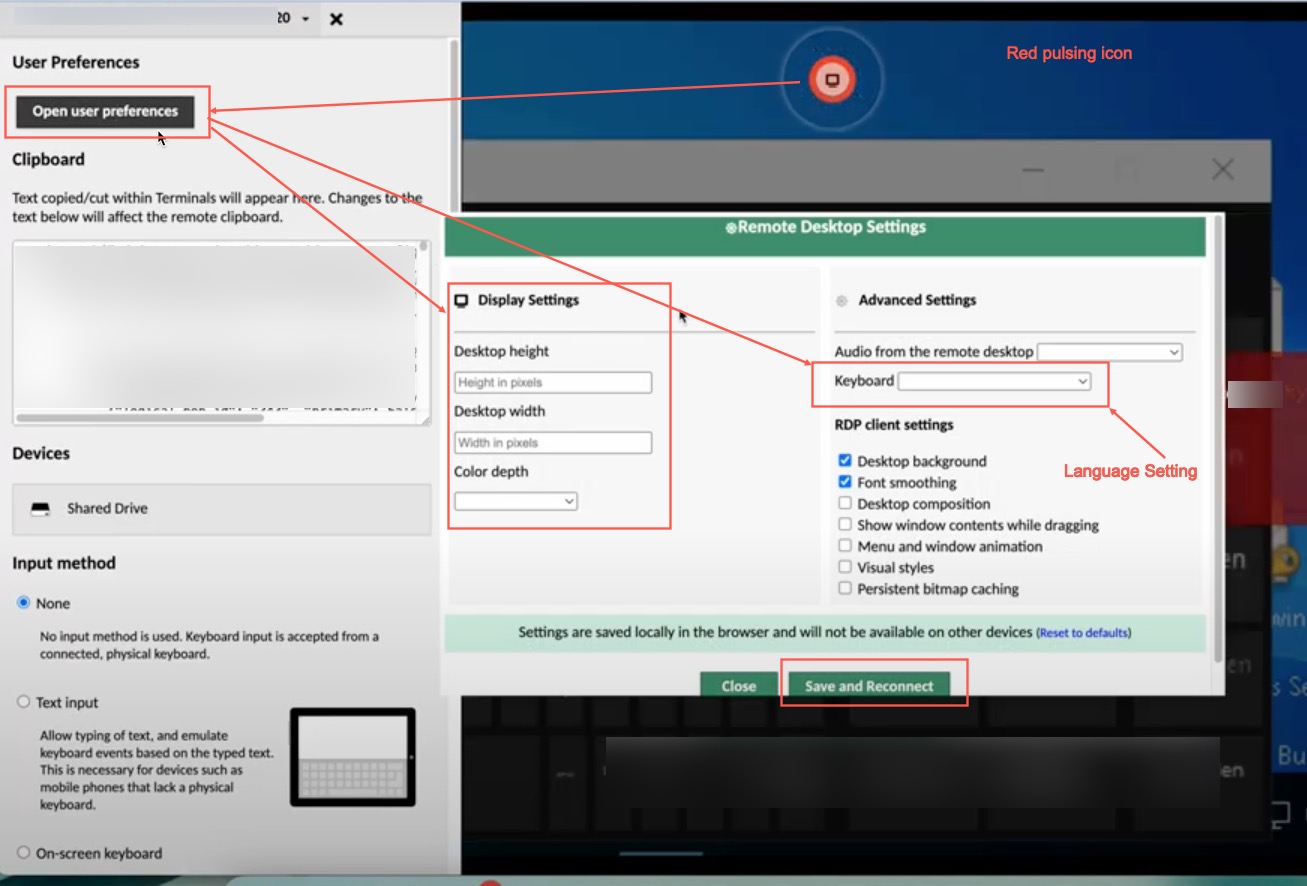Close the side panel with X icon
This screenshot has height=886, width=1307.
pos(336,19)
